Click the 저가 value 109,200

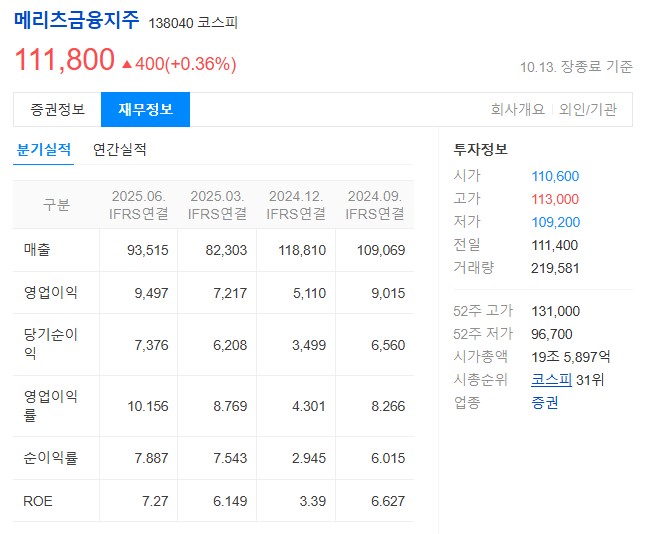pyautogui.click(x=556, y=223)
